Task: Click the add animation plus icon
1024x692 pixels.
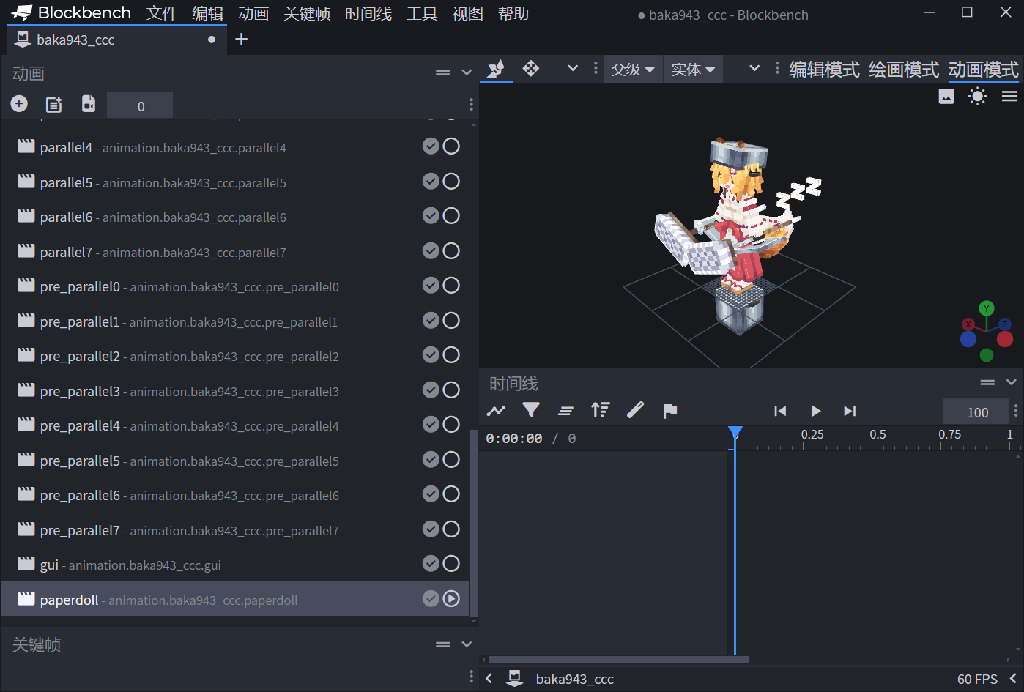Action: tap(19, 104)
